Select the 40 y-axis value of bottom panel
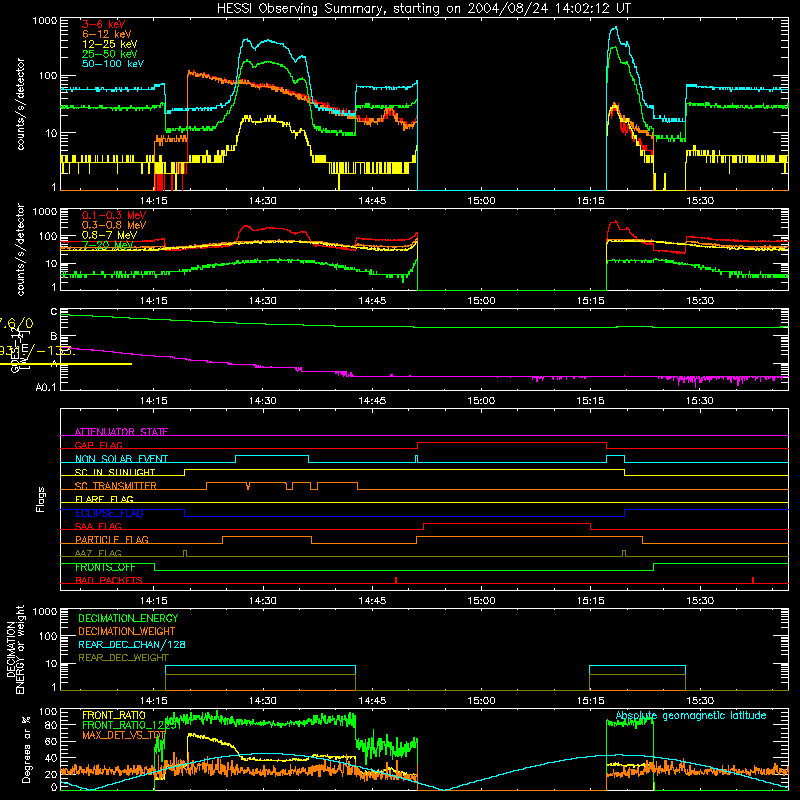The height and width of the screenshot is (800, 800). [x=51, y=758]
